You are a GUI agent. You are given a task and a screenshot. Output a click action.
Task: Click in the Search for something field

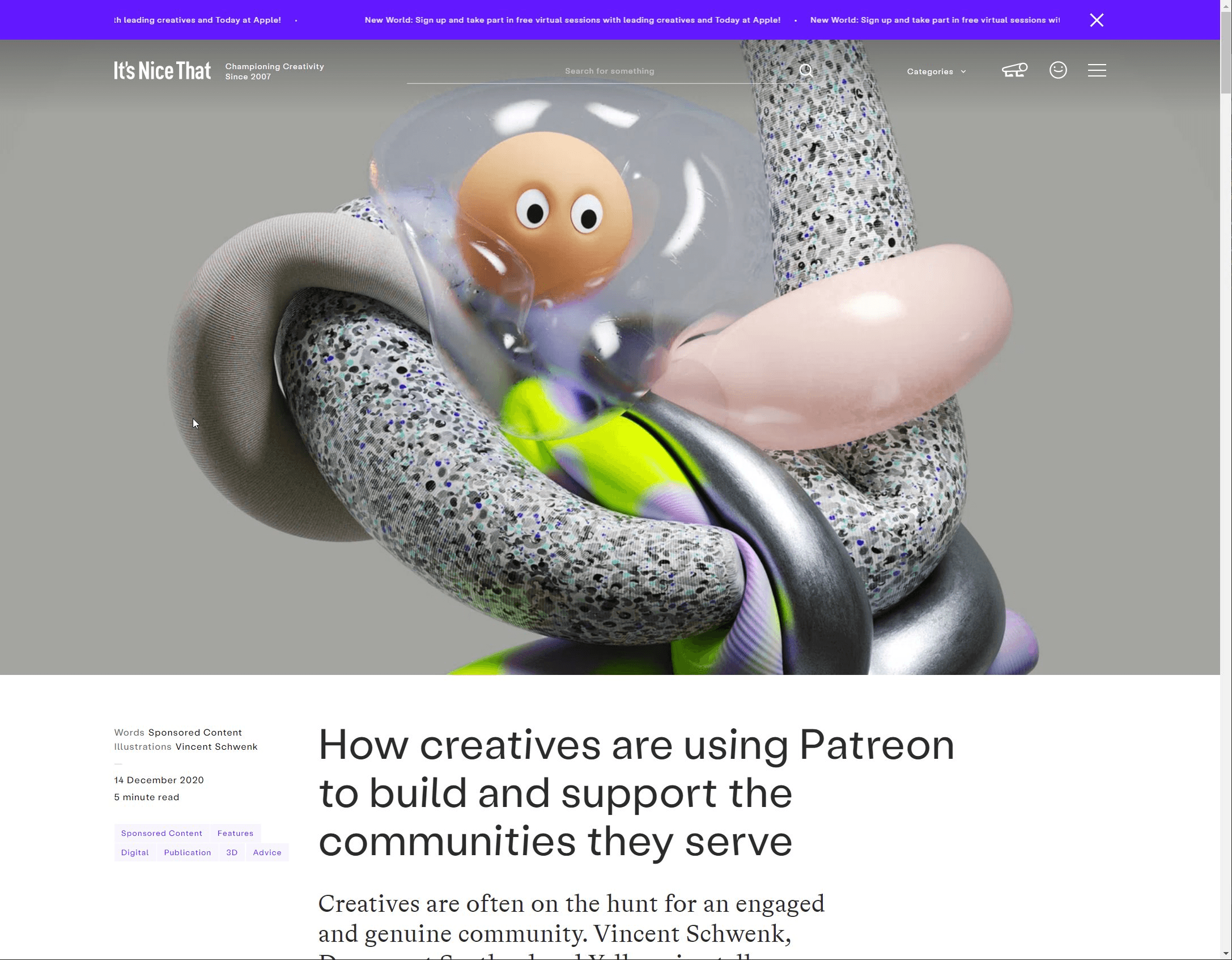pos(609,71)
